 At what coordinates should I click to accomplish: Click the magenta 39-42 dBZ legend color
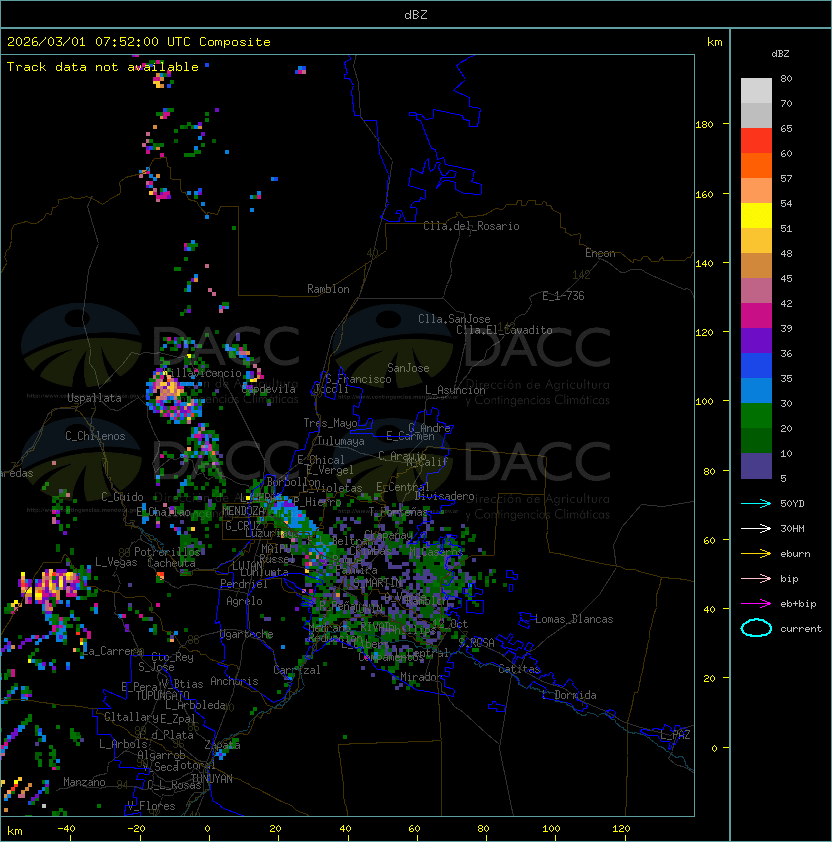(x=756, y=316)
